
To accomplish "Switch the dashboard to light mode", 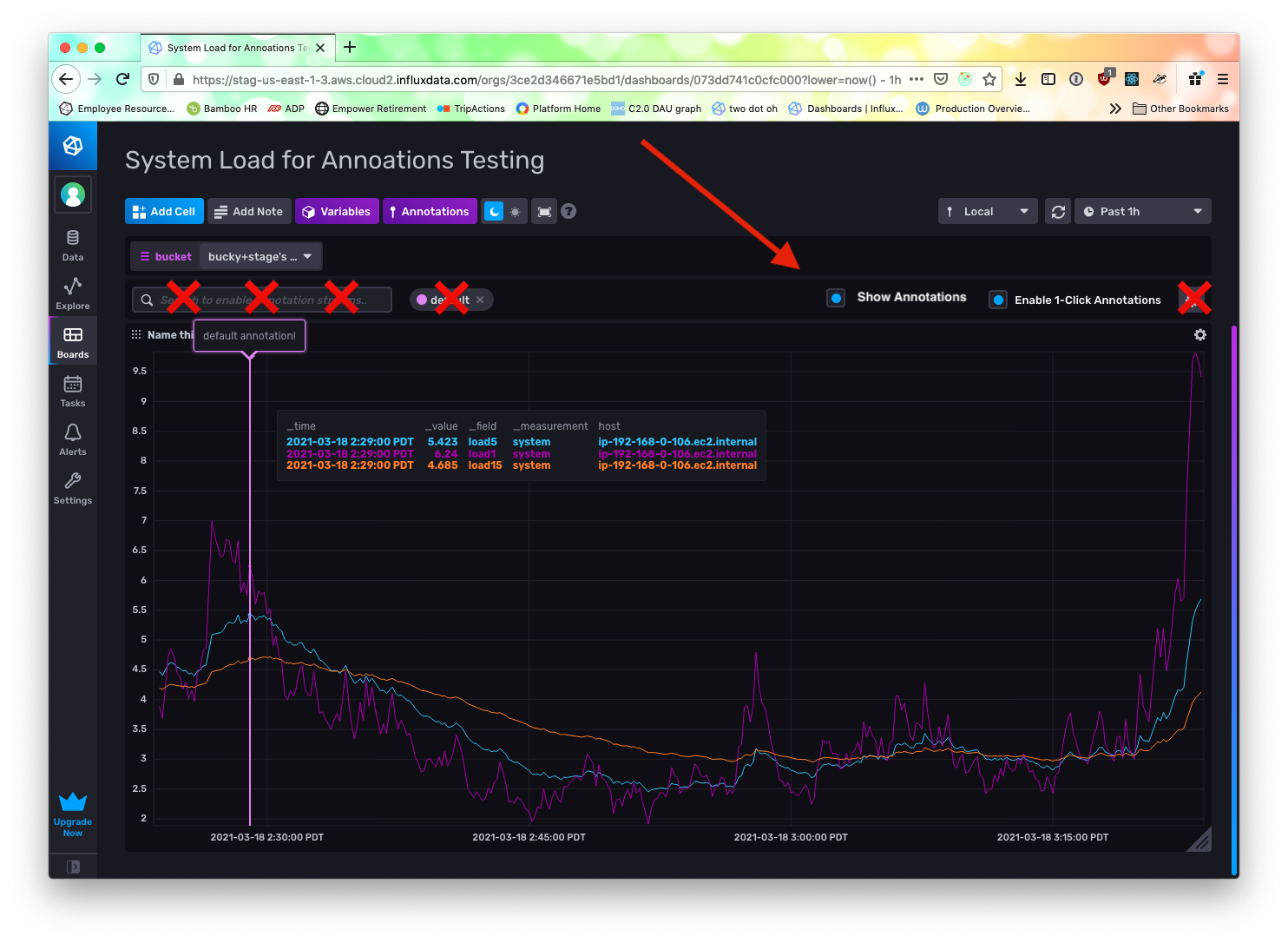I will point(514,211).
